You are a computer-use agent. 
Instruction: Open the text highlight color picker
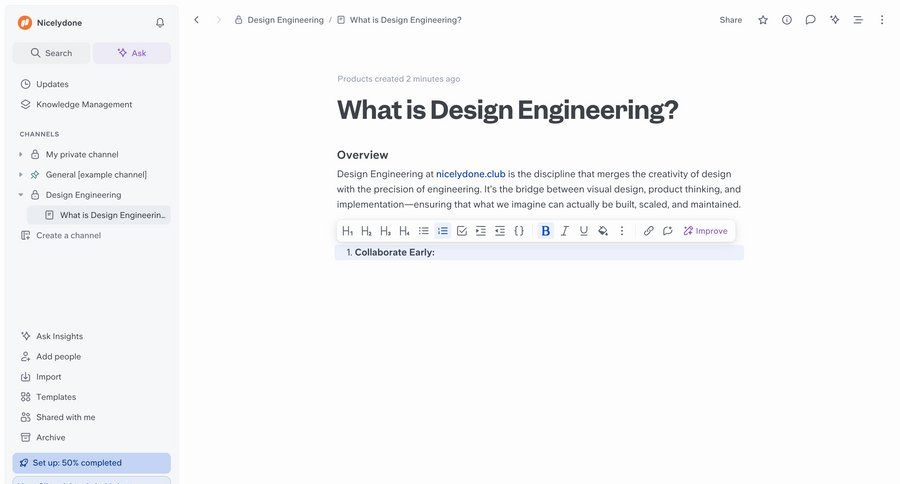pyautogui.click(x=603, y=231)
